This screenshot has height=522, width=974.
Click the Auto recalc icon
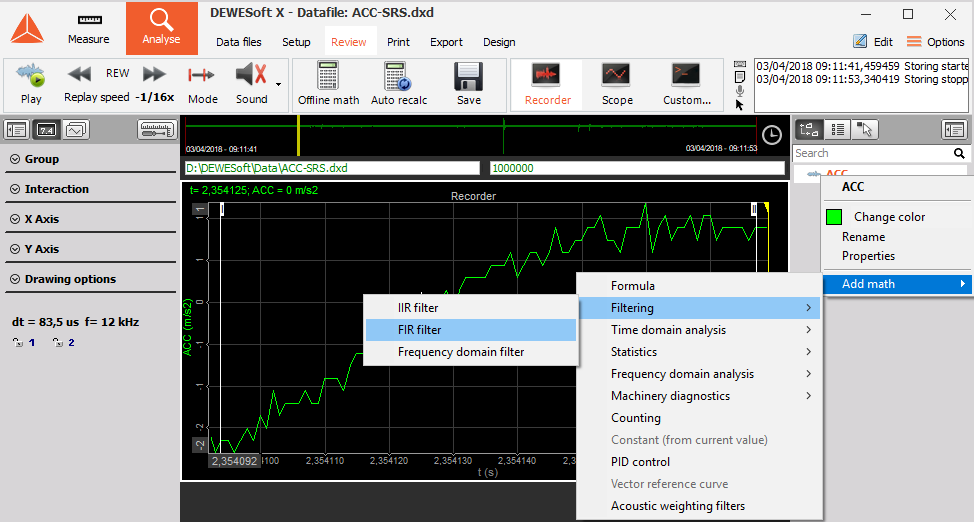(398, 84)
